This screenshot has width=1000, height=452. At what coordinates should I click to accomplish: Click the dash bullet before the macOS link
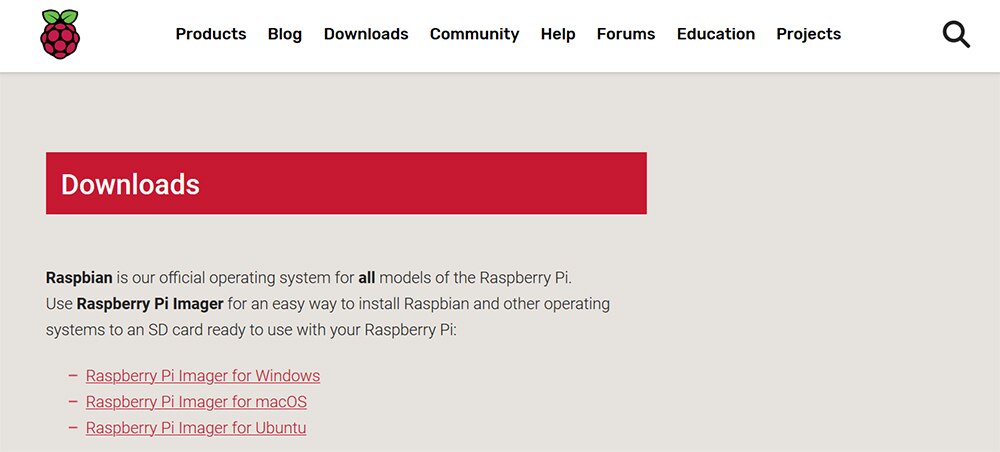click(x=73, y=402)
